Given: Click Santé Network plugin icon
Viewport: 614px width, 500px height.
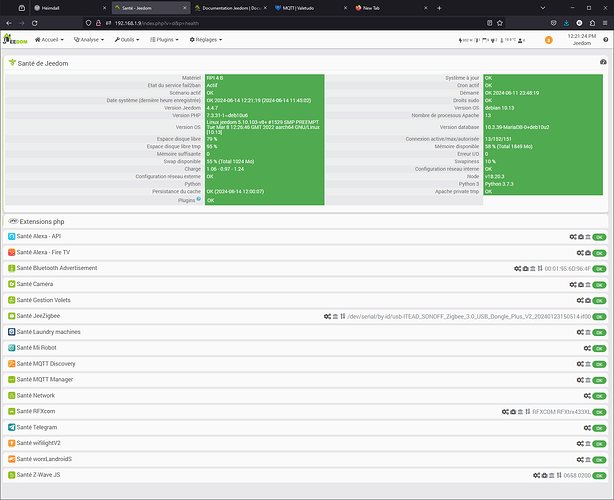Looking at the screenshot, I should [x=12, y=395].
